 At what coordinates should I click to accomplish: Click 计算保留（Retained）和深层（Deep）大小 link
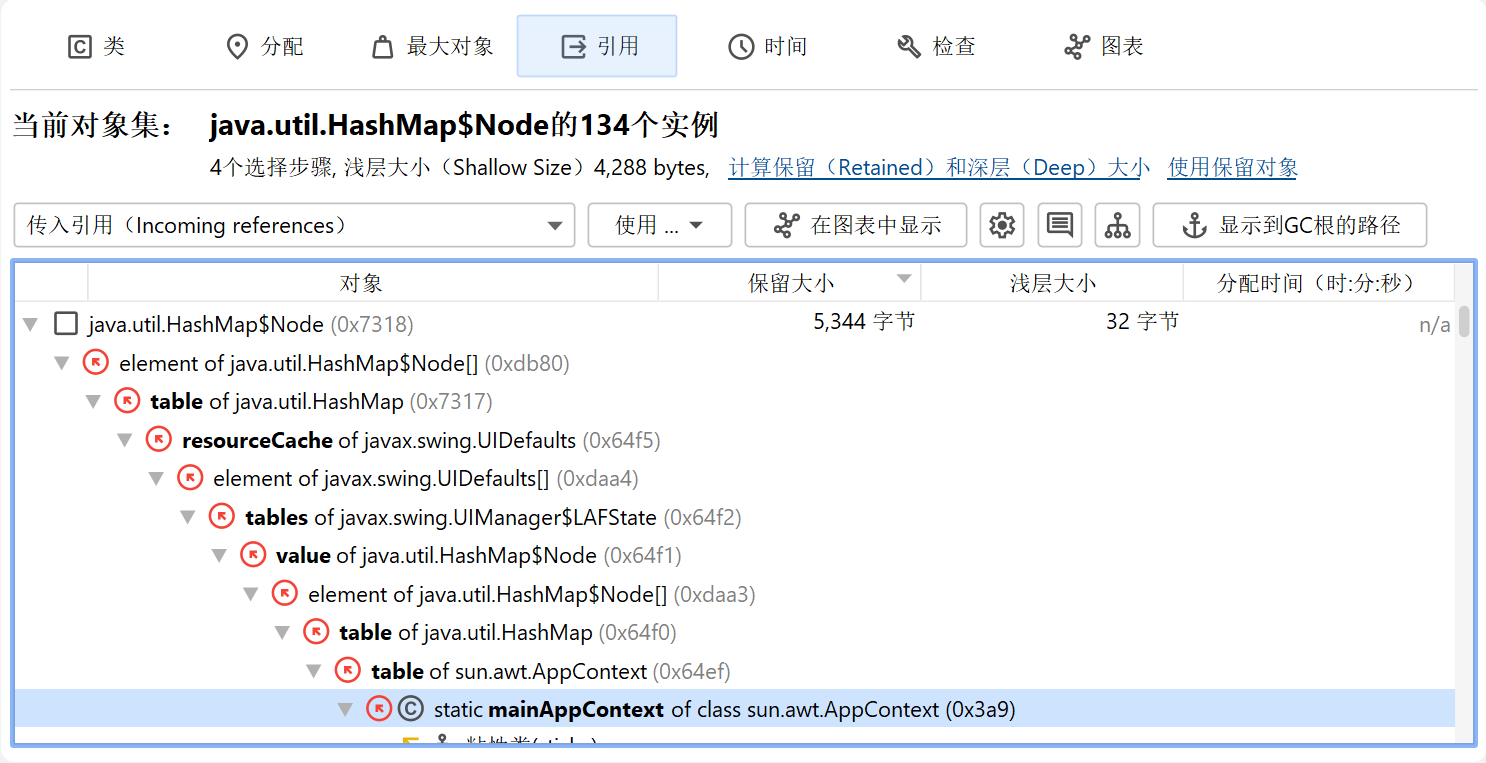(939, 168)
